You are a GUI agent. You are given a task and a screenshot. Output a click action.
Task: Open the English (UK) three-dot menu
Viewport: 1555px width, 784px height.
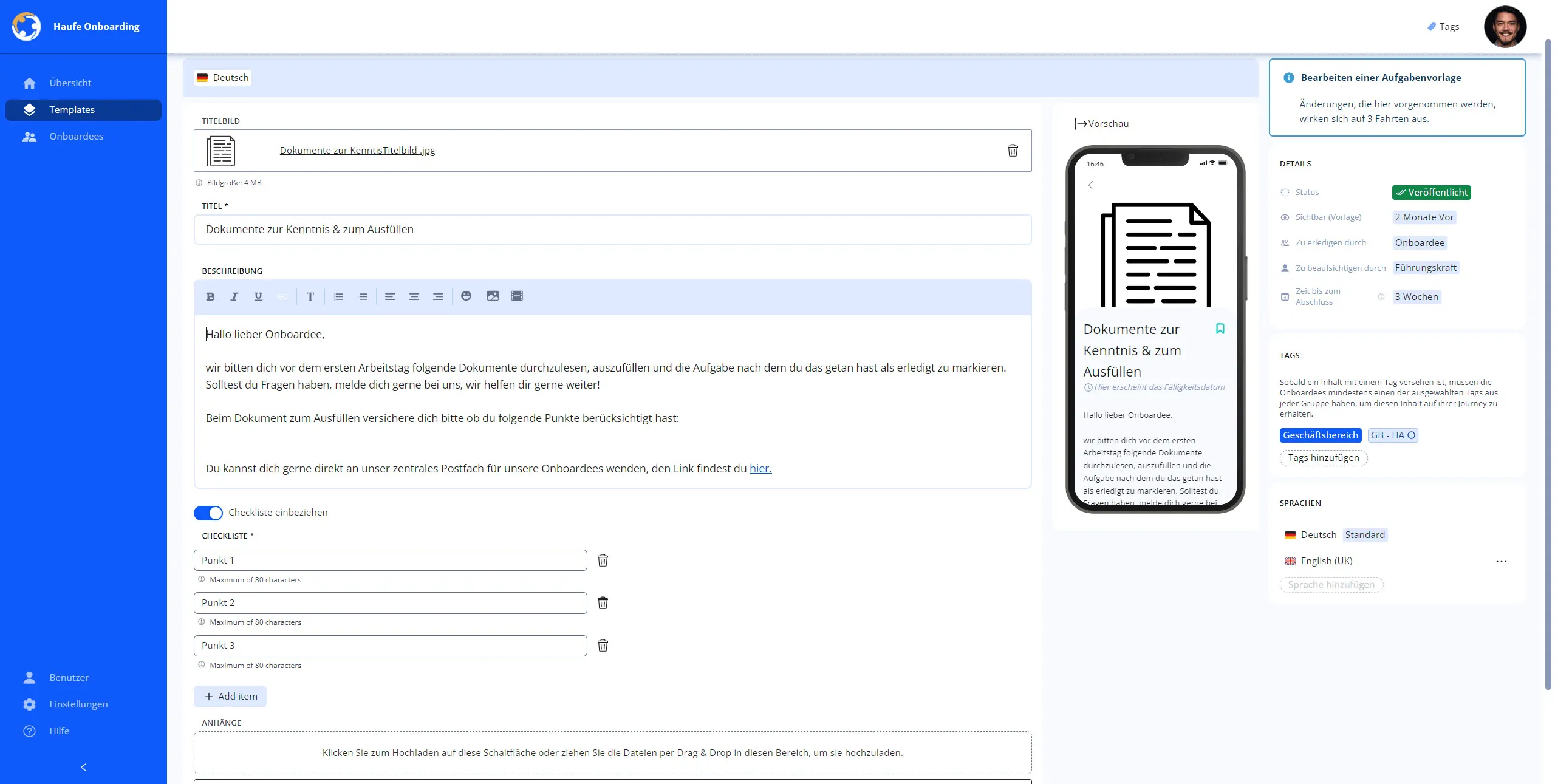point(1501,561)
